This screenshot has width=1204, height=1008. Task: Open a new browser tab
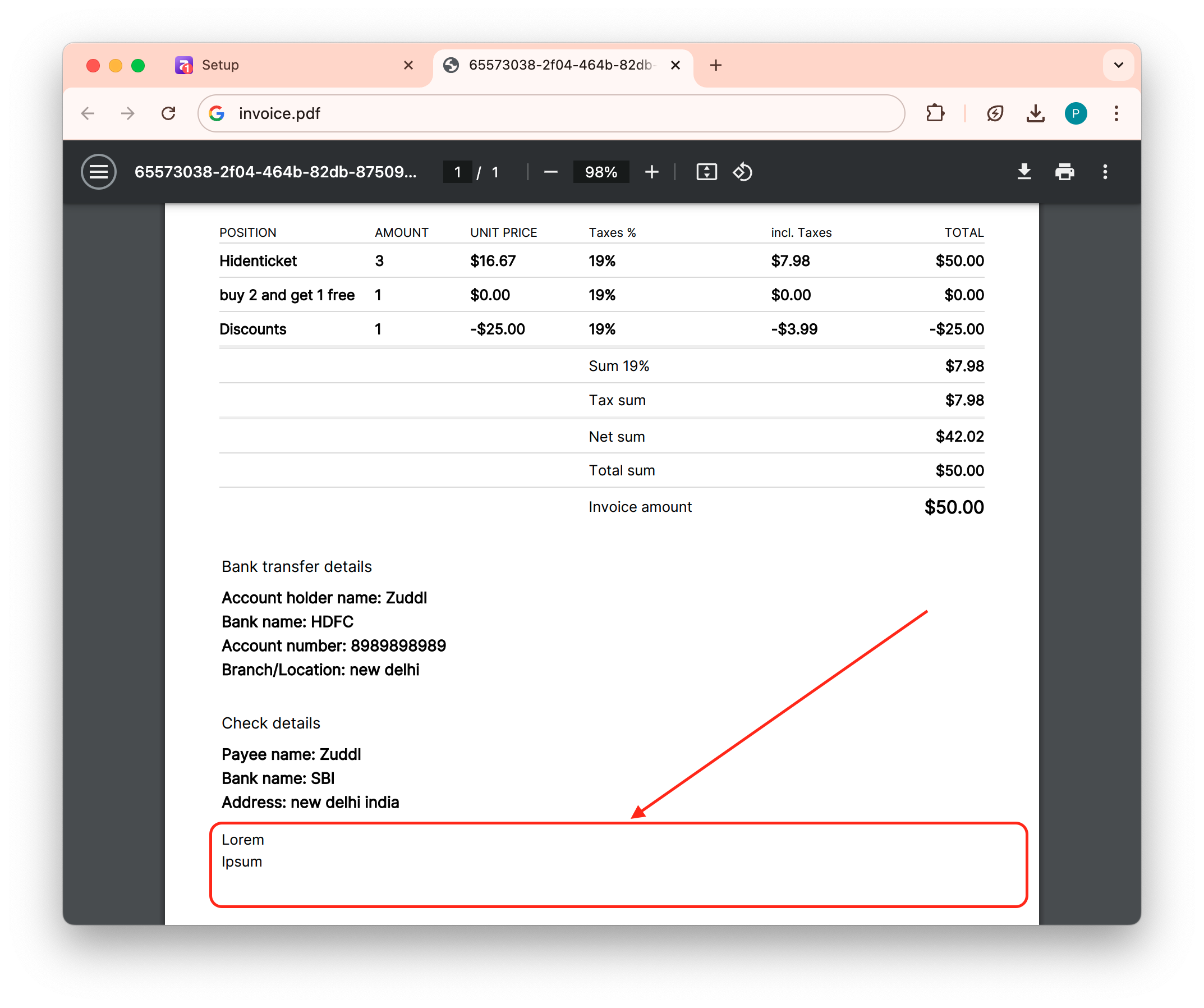pos(715,65)
